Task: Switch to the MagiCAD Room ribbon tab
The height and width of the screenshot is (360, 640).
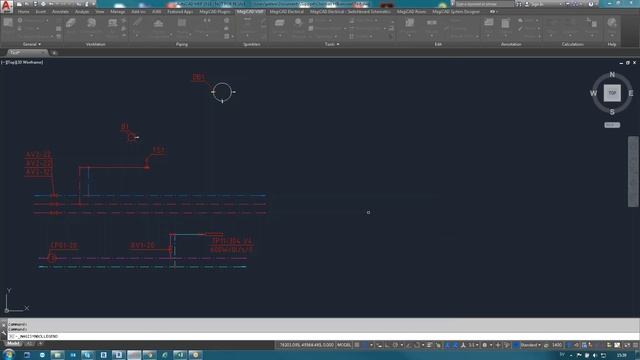Action: [x=411, y=12]
